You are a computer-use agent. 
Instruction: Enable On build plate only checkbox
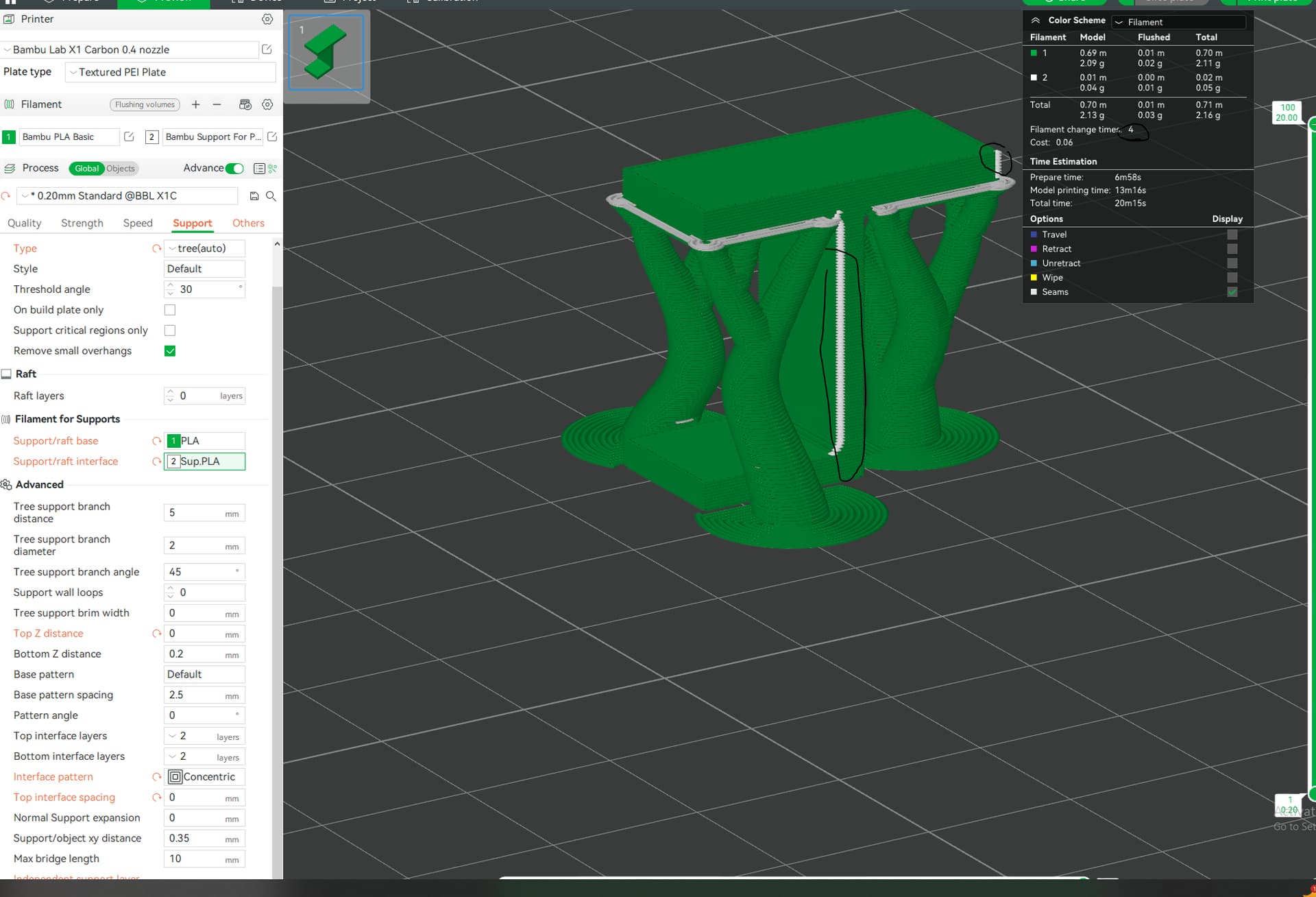click(170, 310)
